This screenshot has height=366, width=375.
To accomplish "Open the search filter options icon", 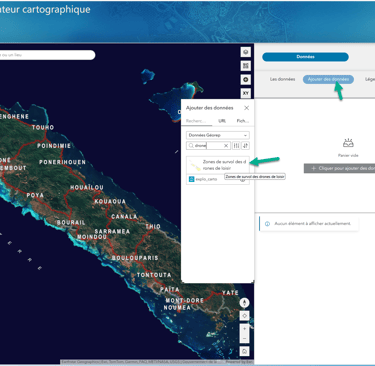I will click(236, 146).
